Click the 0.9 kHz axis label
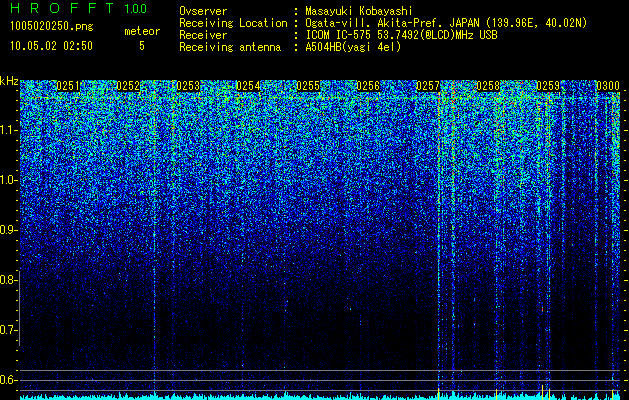The image size is (629, 400). click(8, 230)
